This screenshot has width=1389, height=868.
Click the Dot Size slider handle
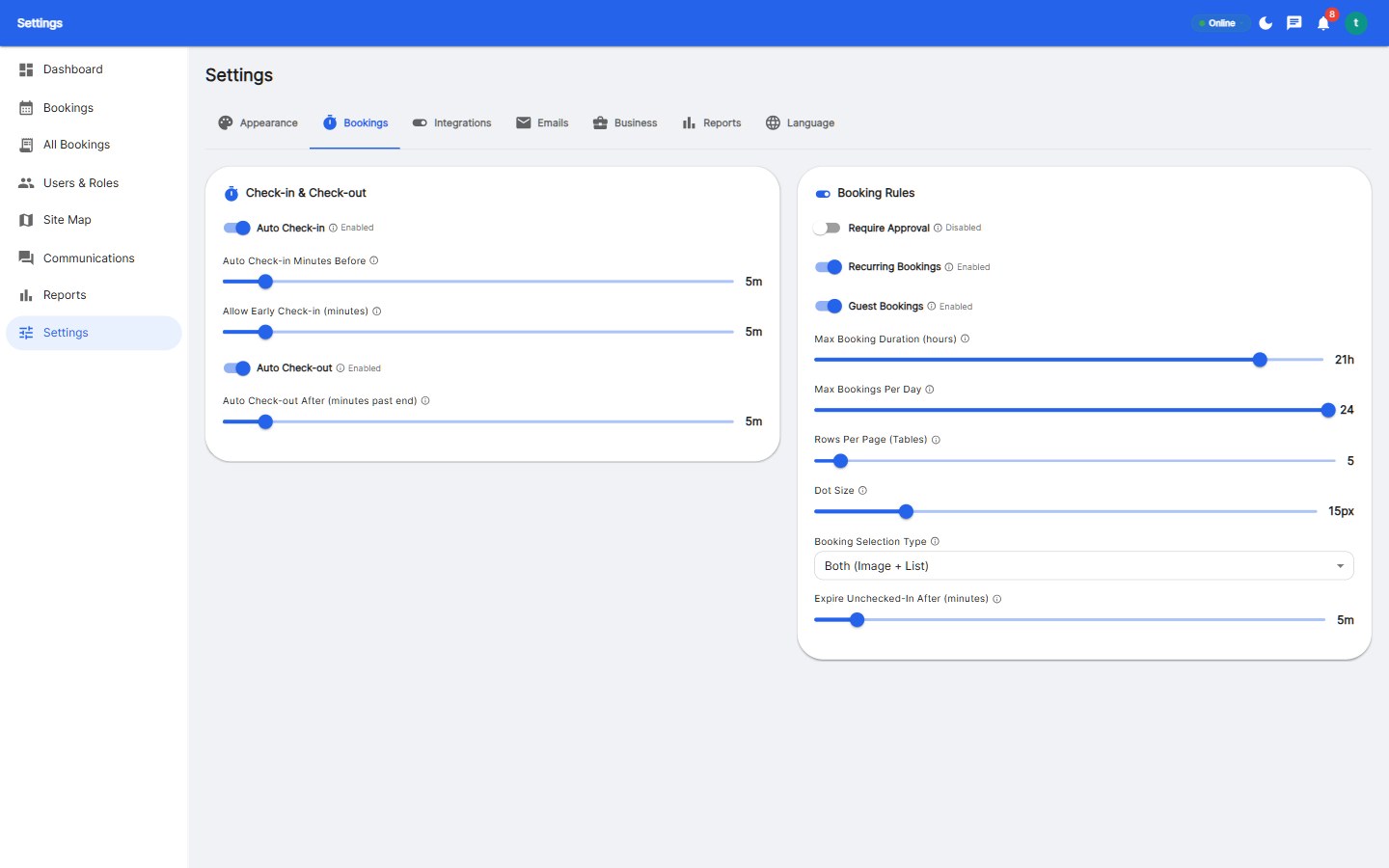(906, 511)
